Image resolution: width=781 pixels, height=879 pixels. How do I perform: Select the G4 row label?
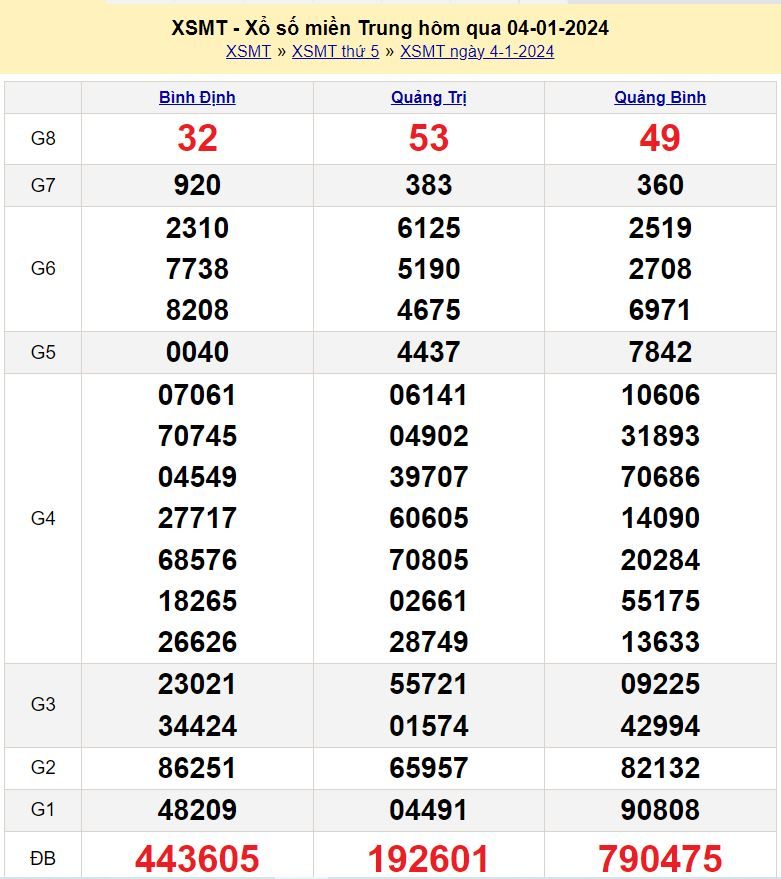43,519
